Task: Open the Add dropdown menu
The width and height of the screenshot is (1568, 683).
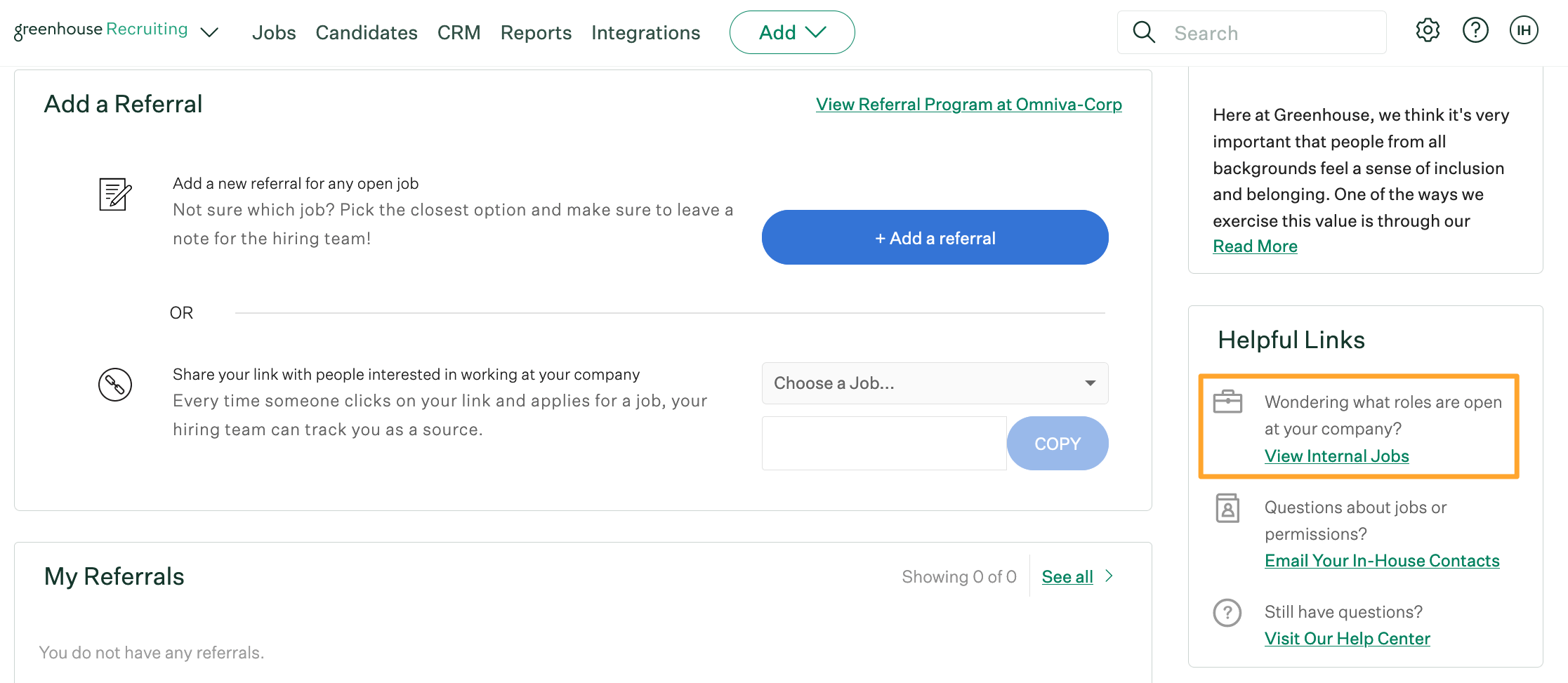Action: pyautogui.click(x=792, y=32)
